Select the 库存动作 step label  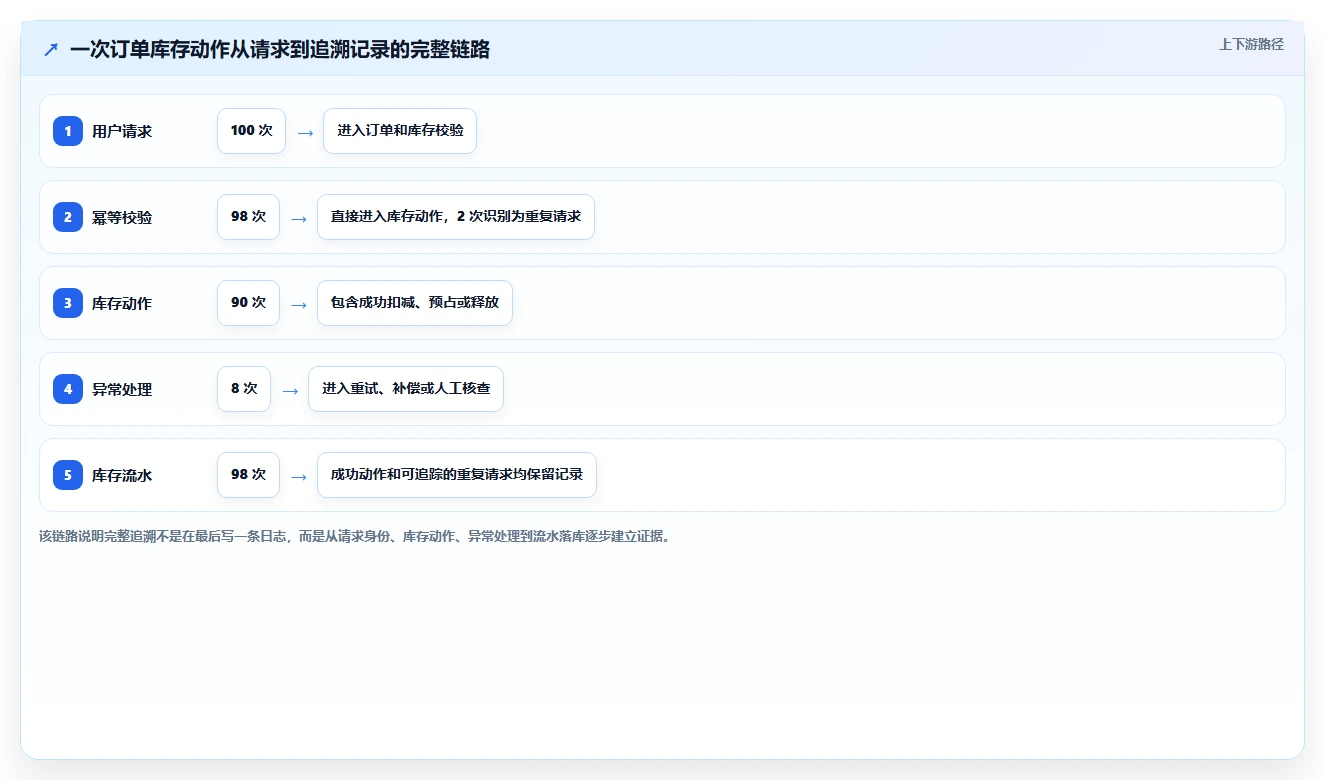122,303
